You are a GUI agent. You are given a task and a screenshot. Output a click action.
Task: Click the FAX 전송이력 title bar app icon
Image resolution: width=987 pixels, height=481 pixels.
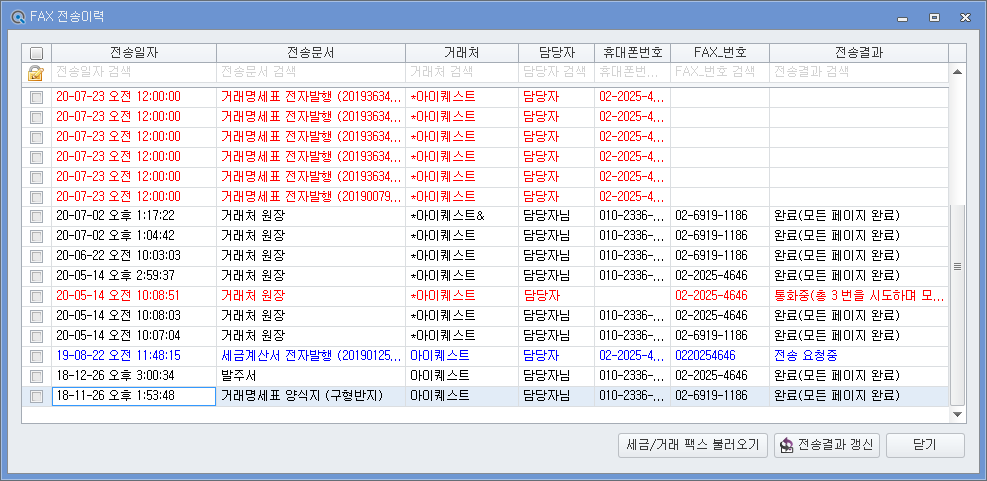point(18,17)
